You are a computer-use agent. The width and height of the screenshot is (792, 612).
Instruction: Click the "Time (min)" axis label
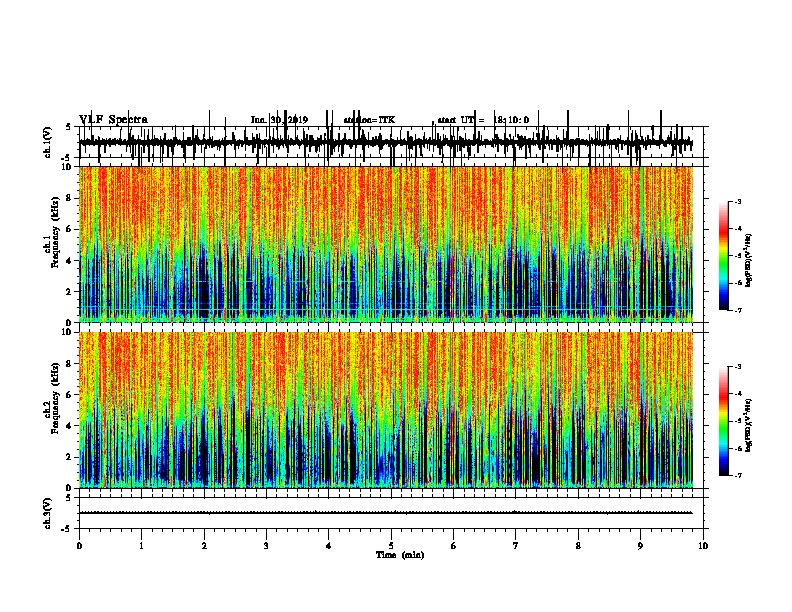point(400,555)
